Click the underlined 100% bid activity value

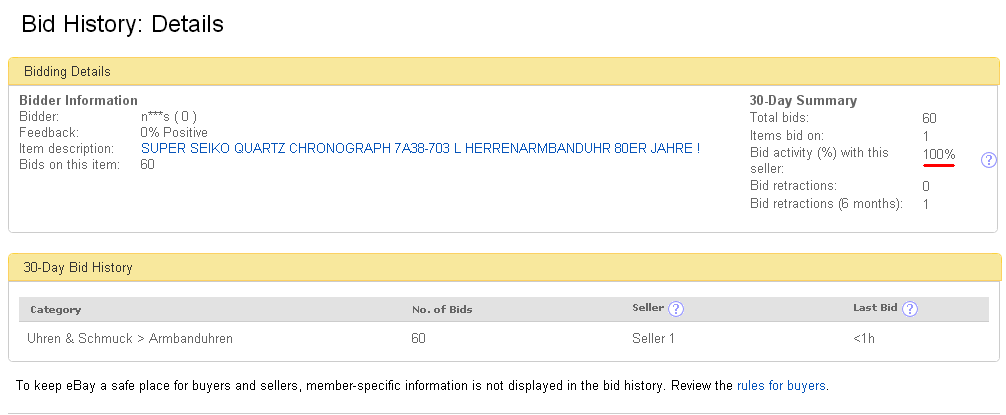tap(939, 154)
